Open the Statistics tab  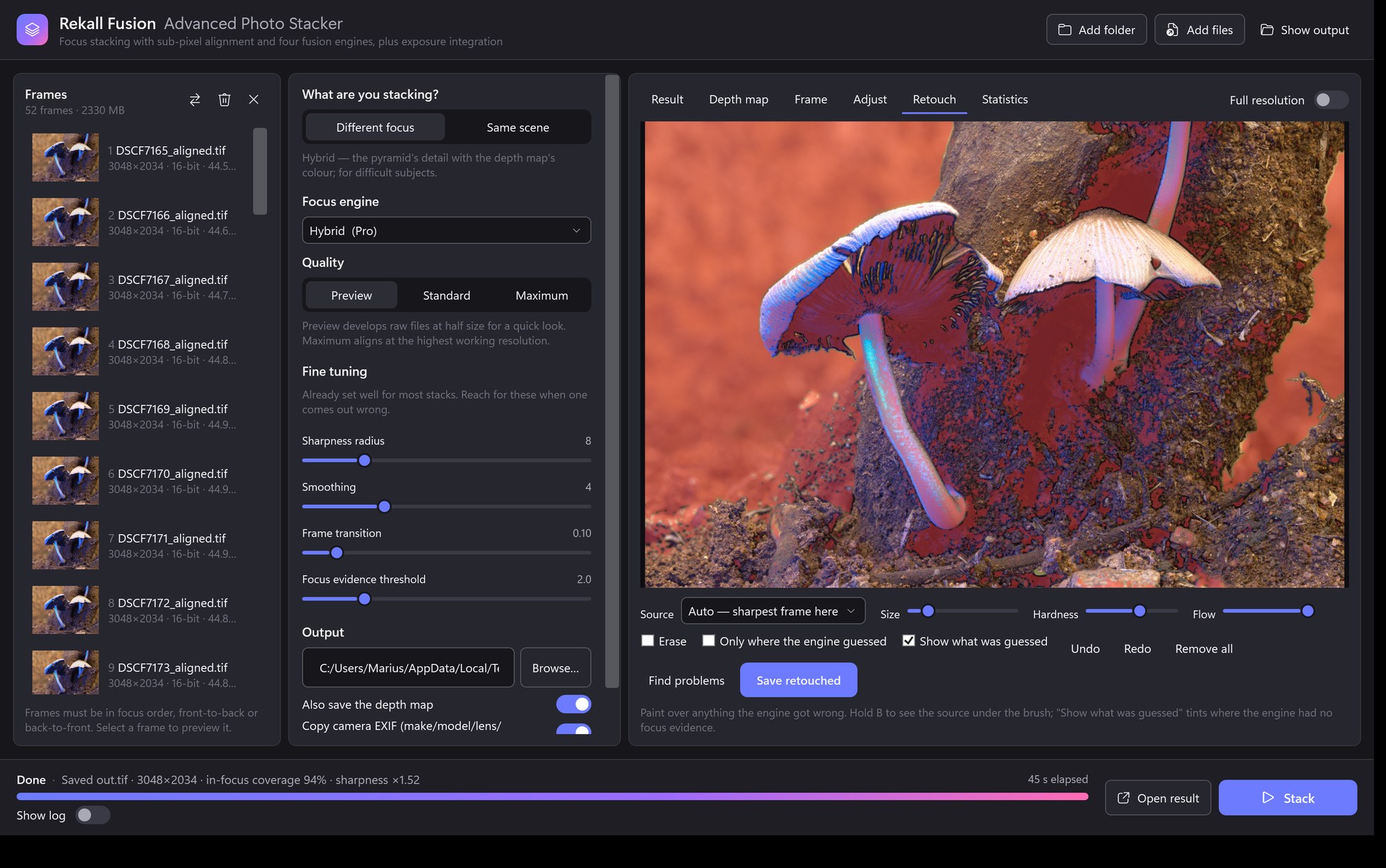click(1005, 100)
